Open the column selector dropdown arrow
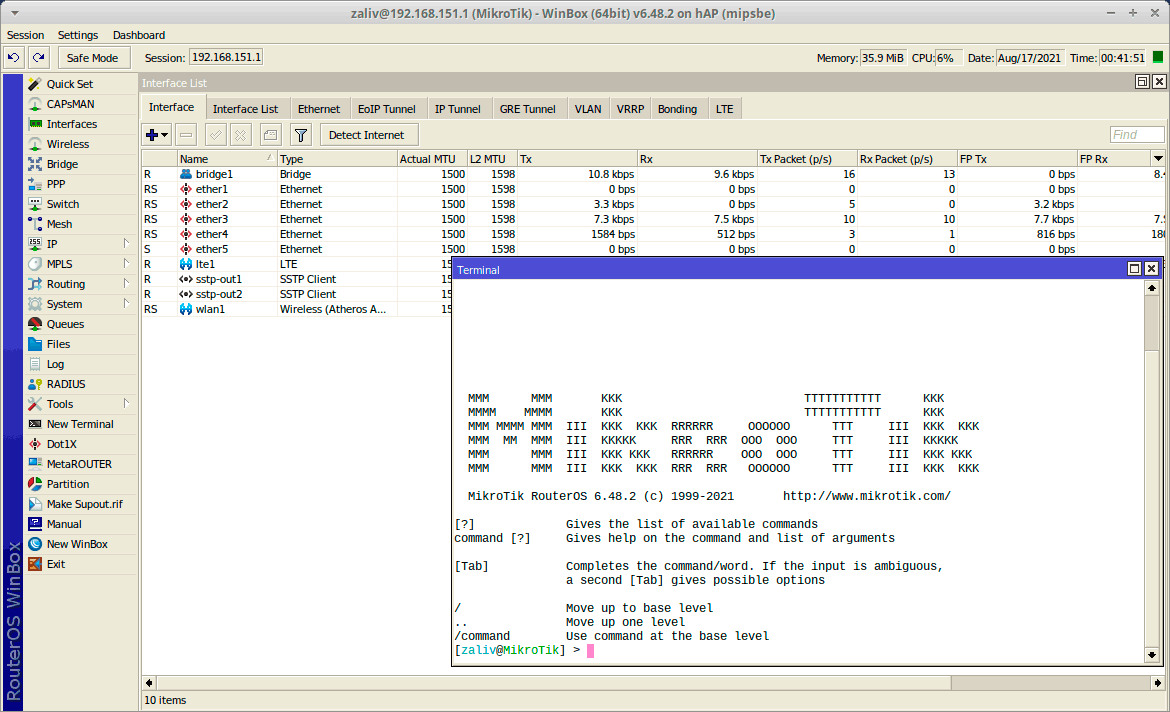This screenshot has height=712, width=1170. [x=1158, y=158]
